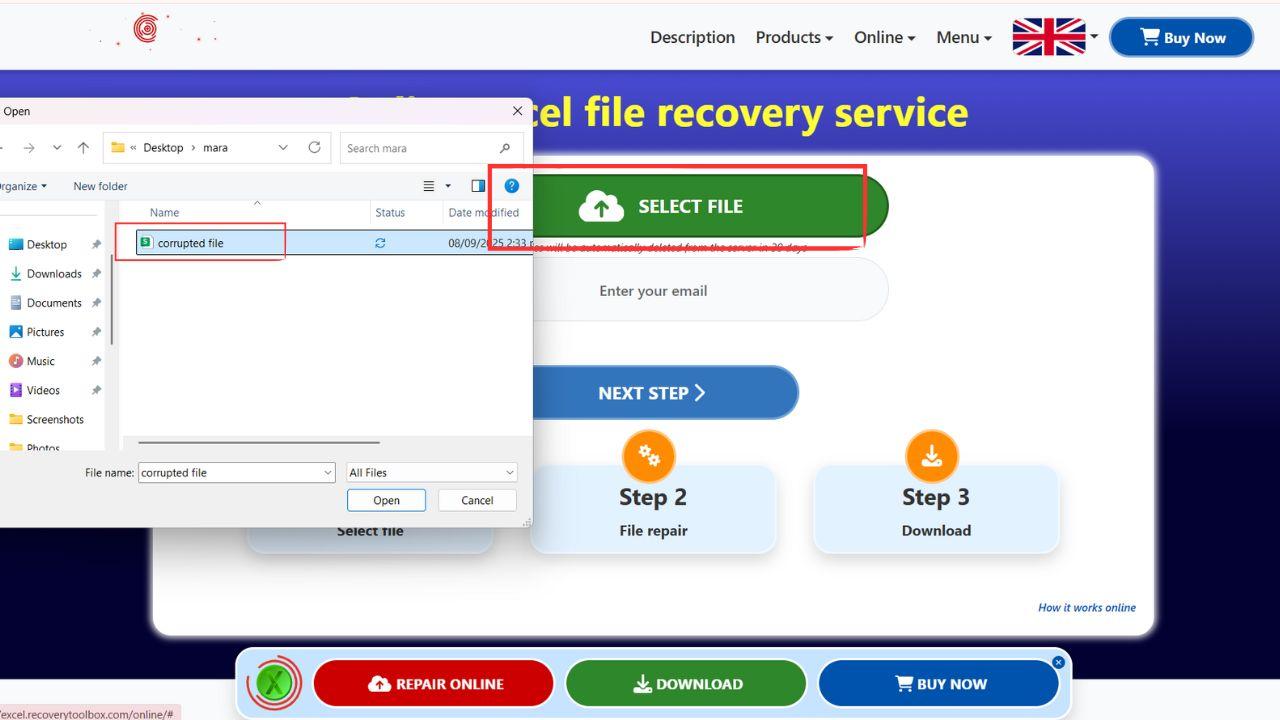Go up one folder level in dialog
Screen dimensions: 1280x720
coord(83,148)
